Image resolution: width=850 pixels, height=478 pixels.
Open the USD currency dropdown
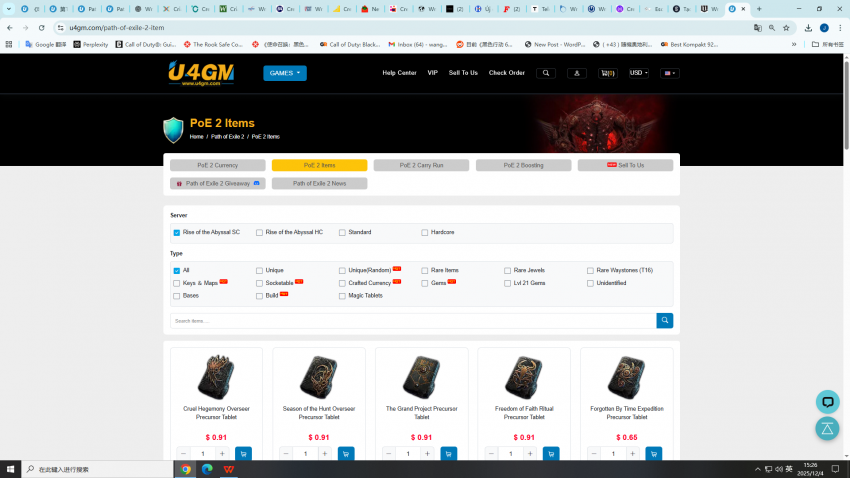point(638,73)
